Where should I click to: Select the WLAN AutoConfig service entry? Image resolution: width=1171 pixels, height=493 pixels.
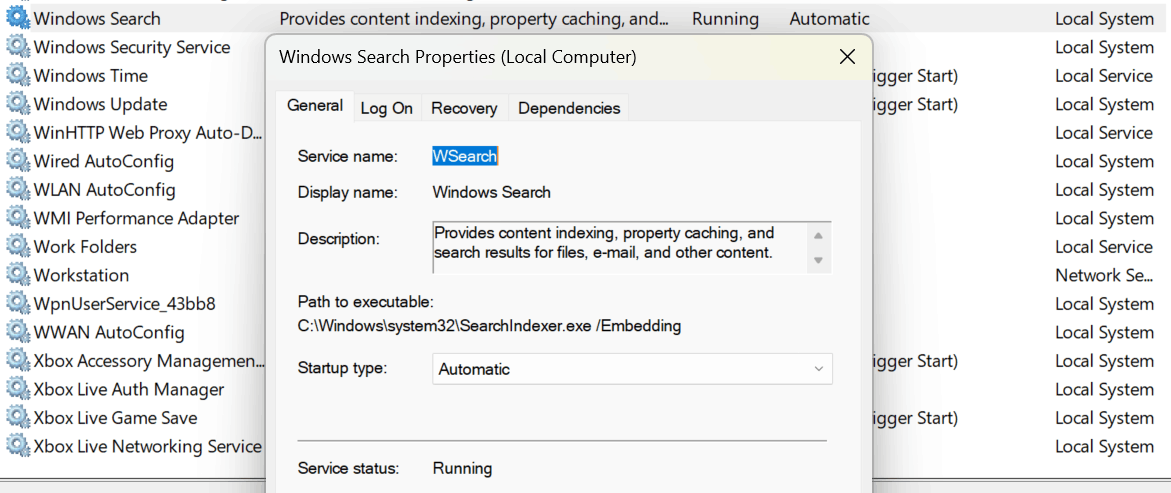[x=105, y=190]
